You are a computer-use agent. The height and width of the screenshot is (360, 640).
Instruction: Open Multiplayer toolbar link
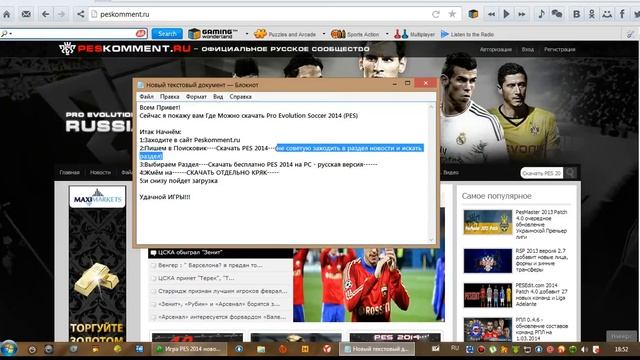coord(414,34)
